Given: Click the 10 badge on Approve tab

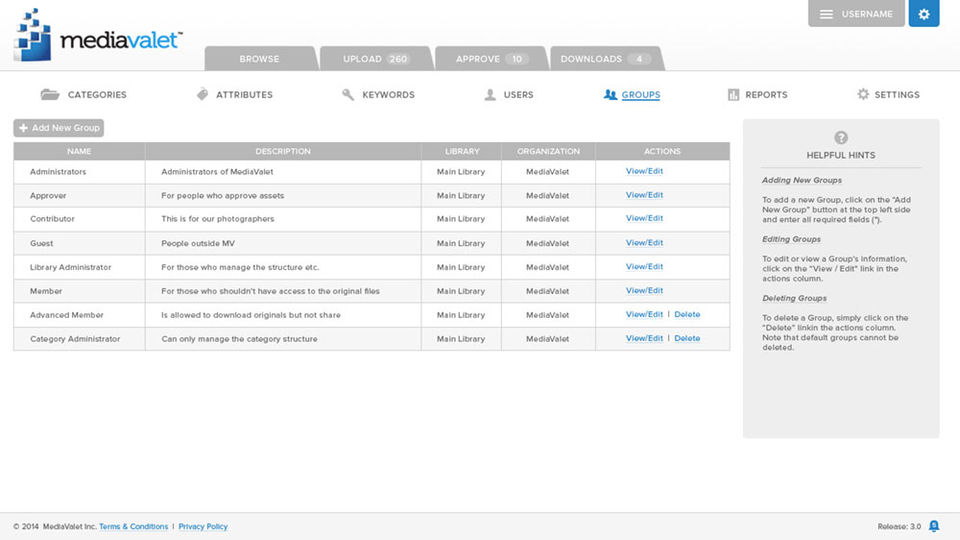Looking at the screenshot, I should (517, 59).
